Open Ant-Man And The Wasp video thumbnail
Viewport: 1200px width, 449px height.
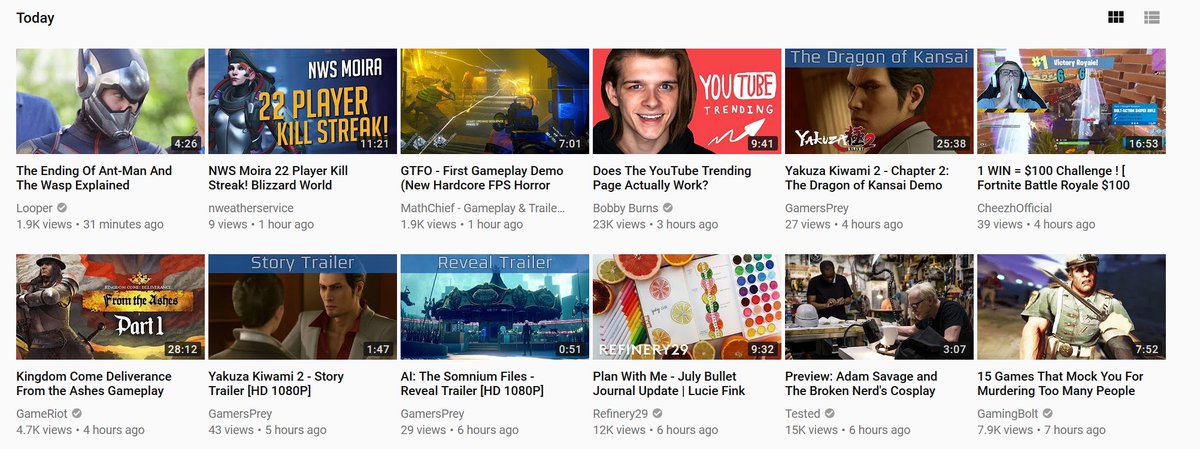(110, 101)
